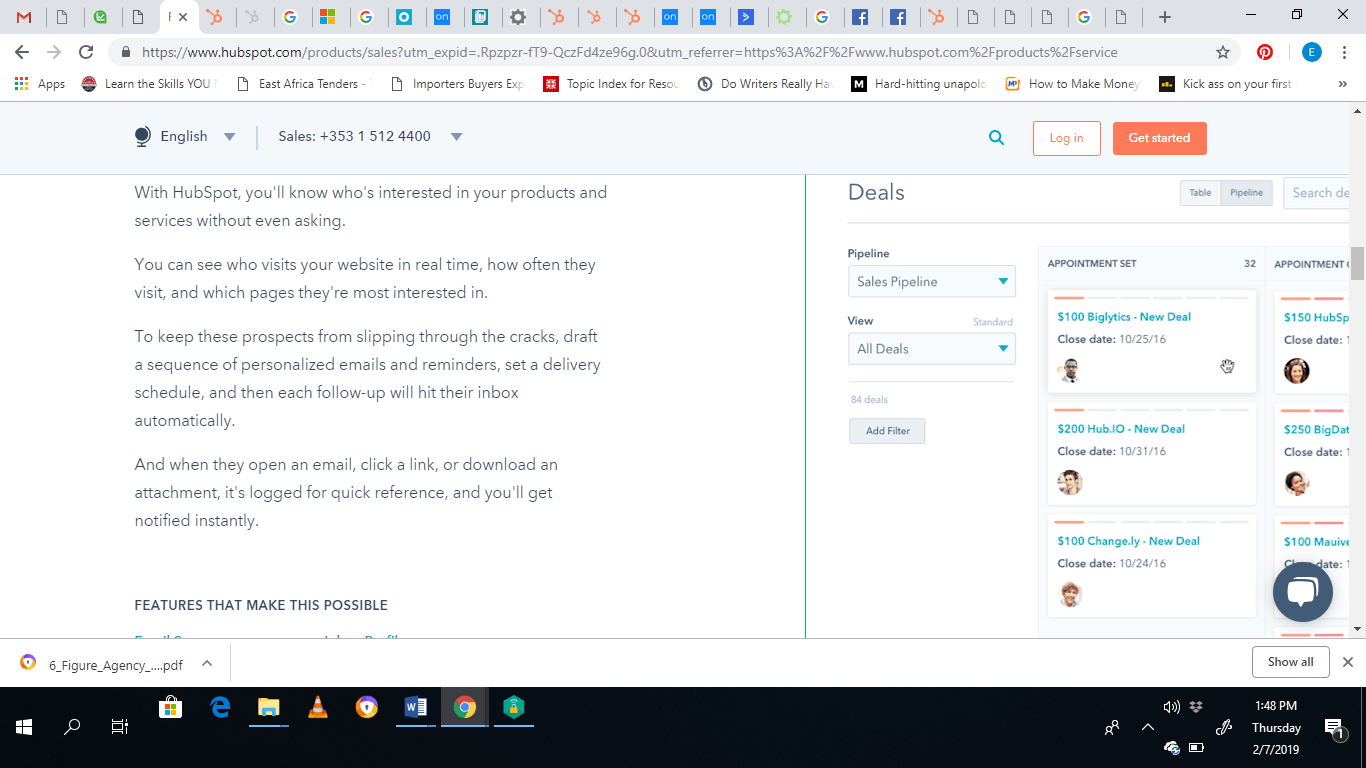Close the current HubSpot tab
Viewport: 1366px width, 768px height.
183,17
